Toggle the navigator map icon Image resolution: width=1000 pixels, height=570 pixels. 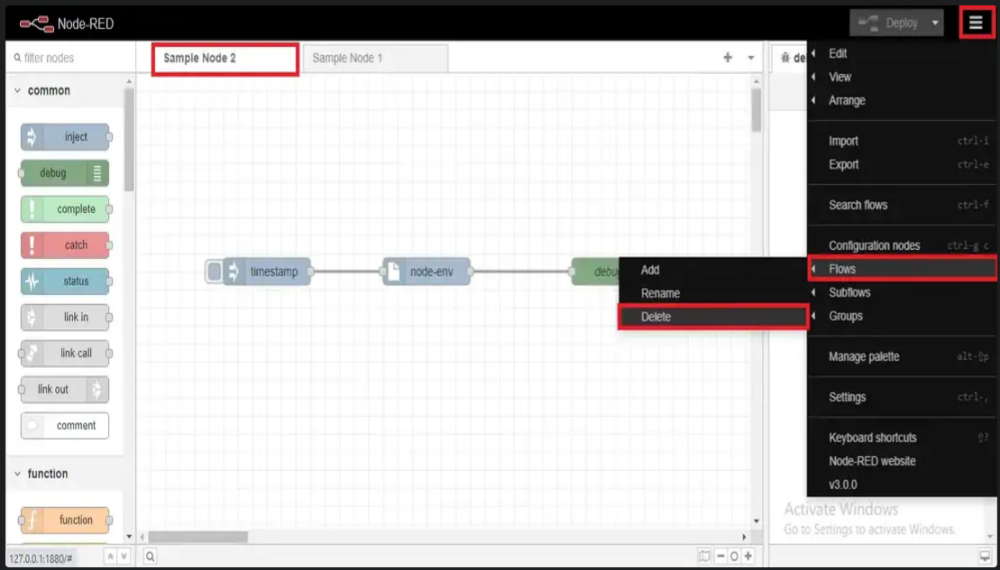[704, 557]
